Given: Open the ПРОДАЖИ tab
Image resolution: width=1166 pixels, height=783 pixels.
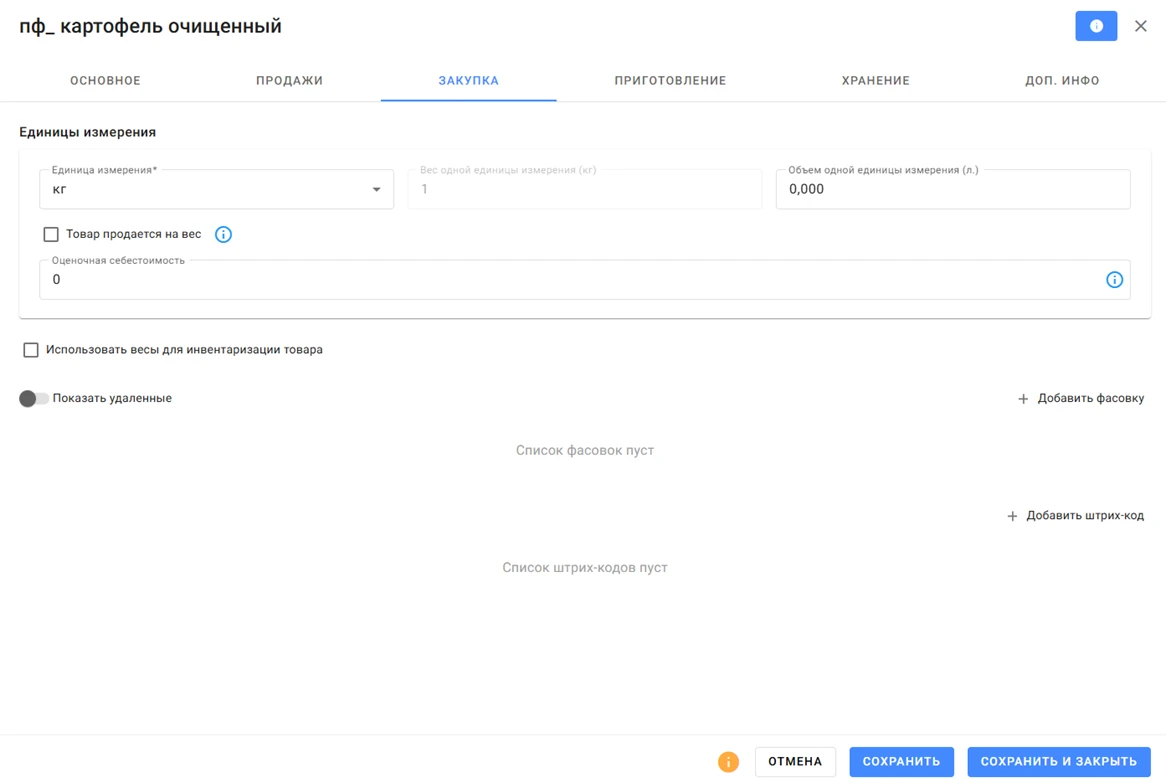Looking at the screenshot, I should click(289, 80).
